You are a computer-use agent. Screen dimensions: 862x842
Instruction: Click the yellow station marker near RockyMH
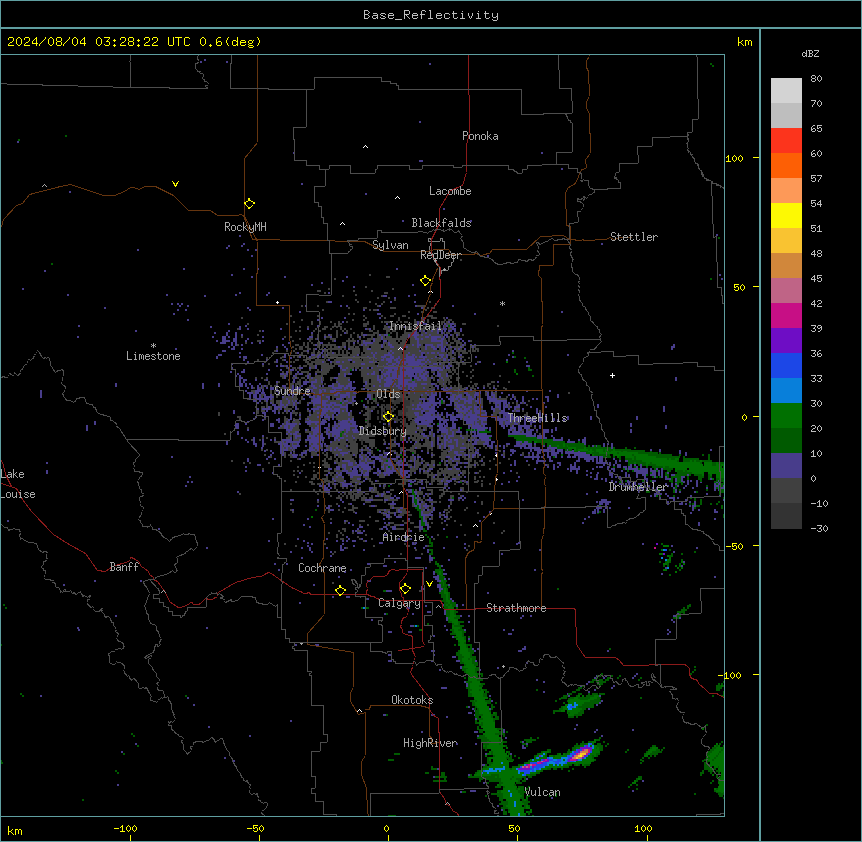[249, 203]
